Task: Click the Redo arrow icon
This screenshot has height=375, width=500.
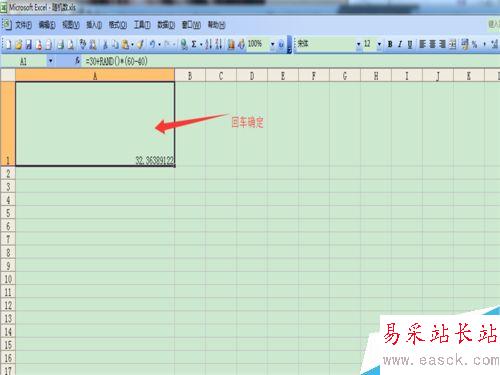Action: tap(167, 44)
